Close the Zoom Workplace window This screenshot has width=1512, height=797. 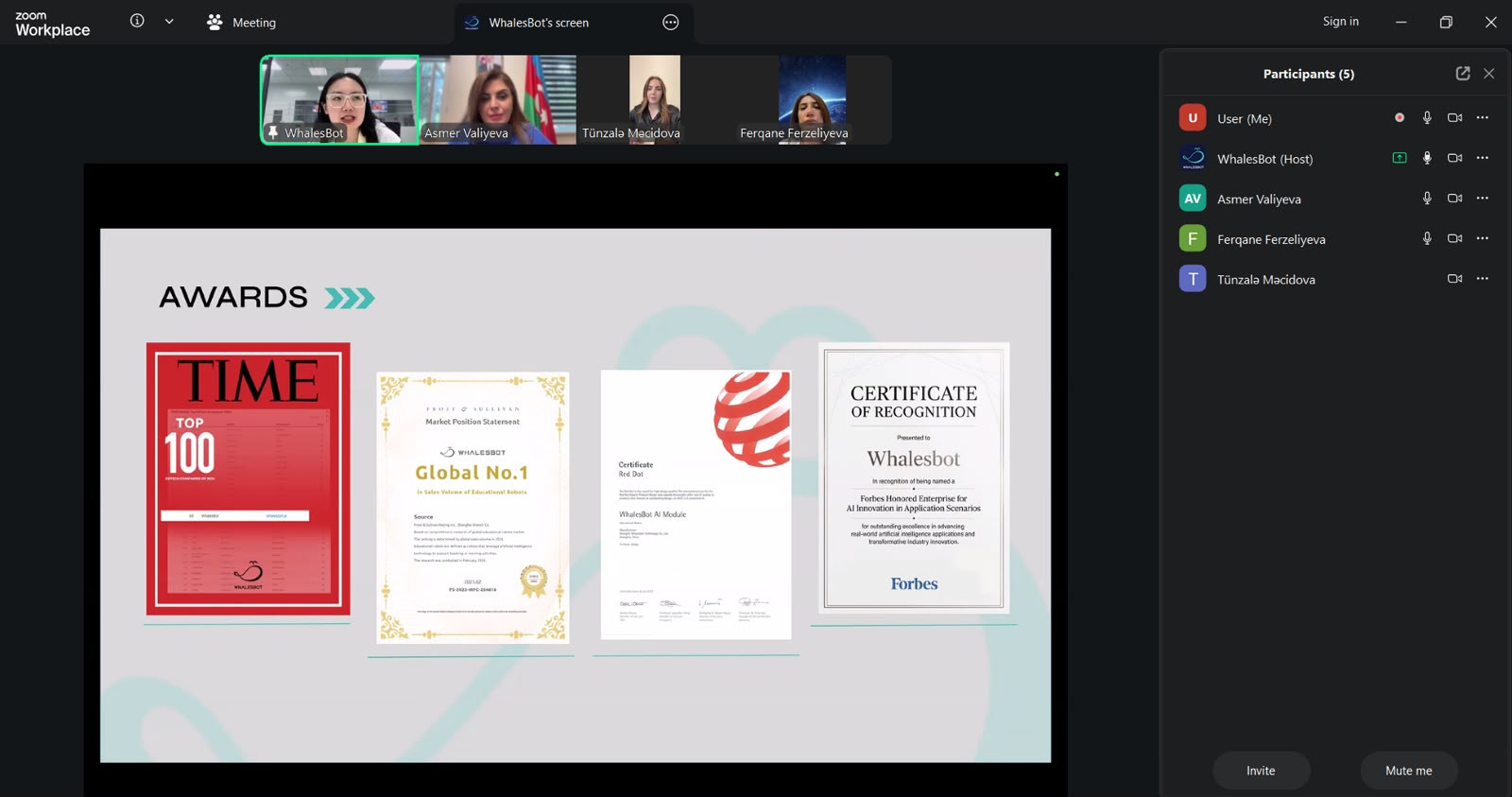coord(1491,22)
